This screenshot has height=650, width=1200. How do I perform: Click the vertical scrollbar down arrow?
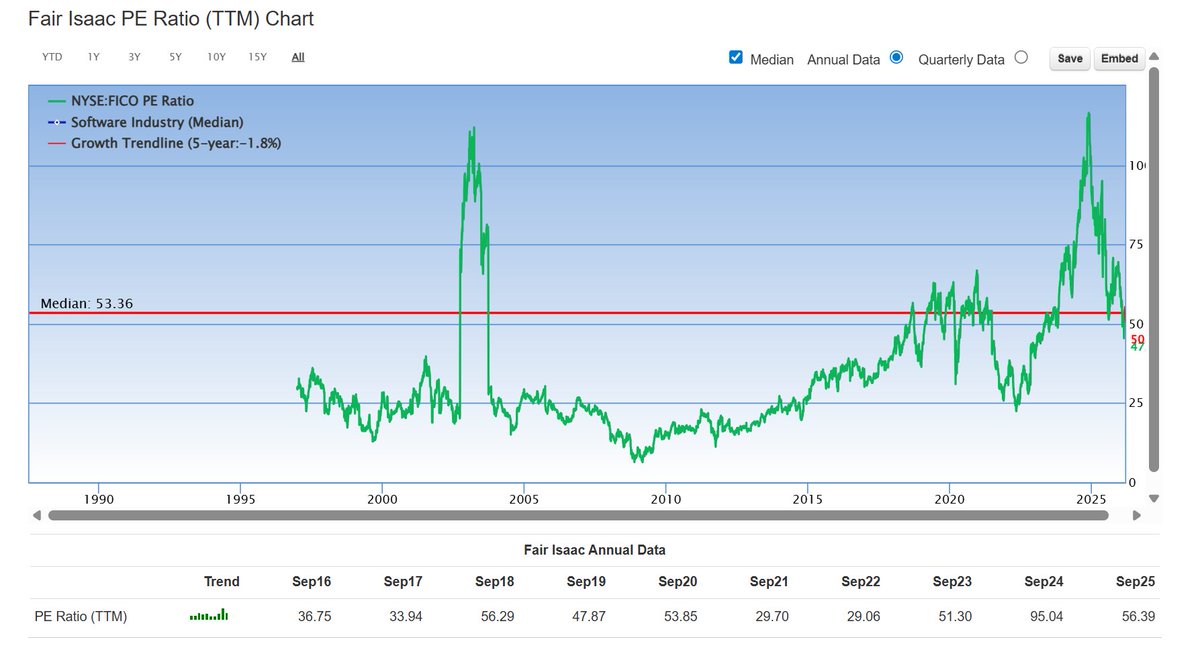click(x=1154, y=498)
